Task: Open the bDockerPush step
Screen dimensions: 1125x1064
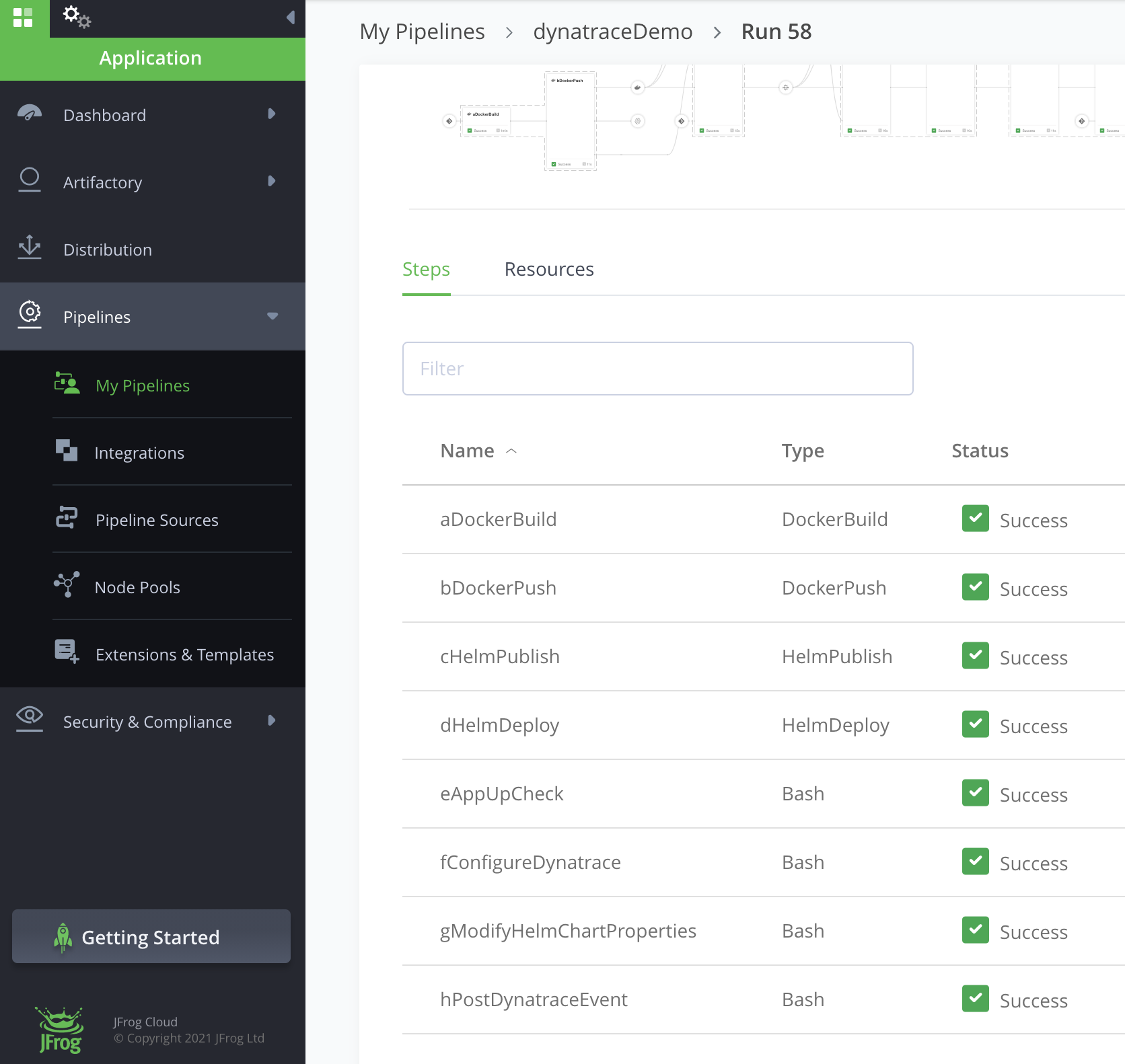Action: tap(498, 588)
